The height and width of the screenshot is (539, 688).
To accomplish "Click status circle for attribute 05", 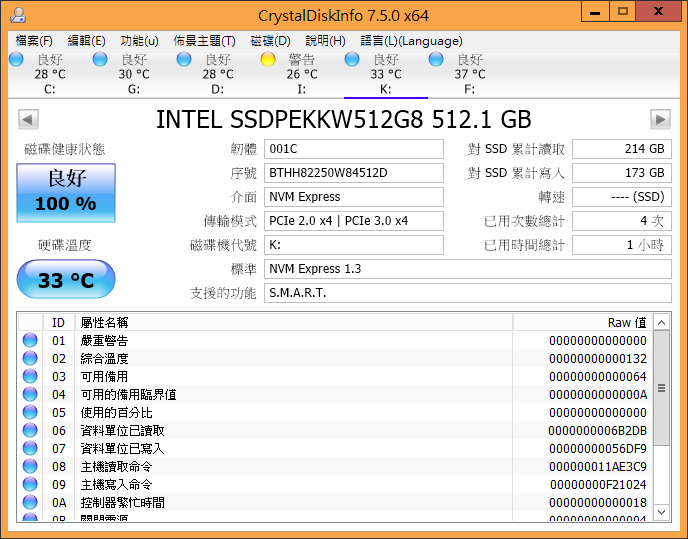I will pyautogui.click(x=30, y=412).
